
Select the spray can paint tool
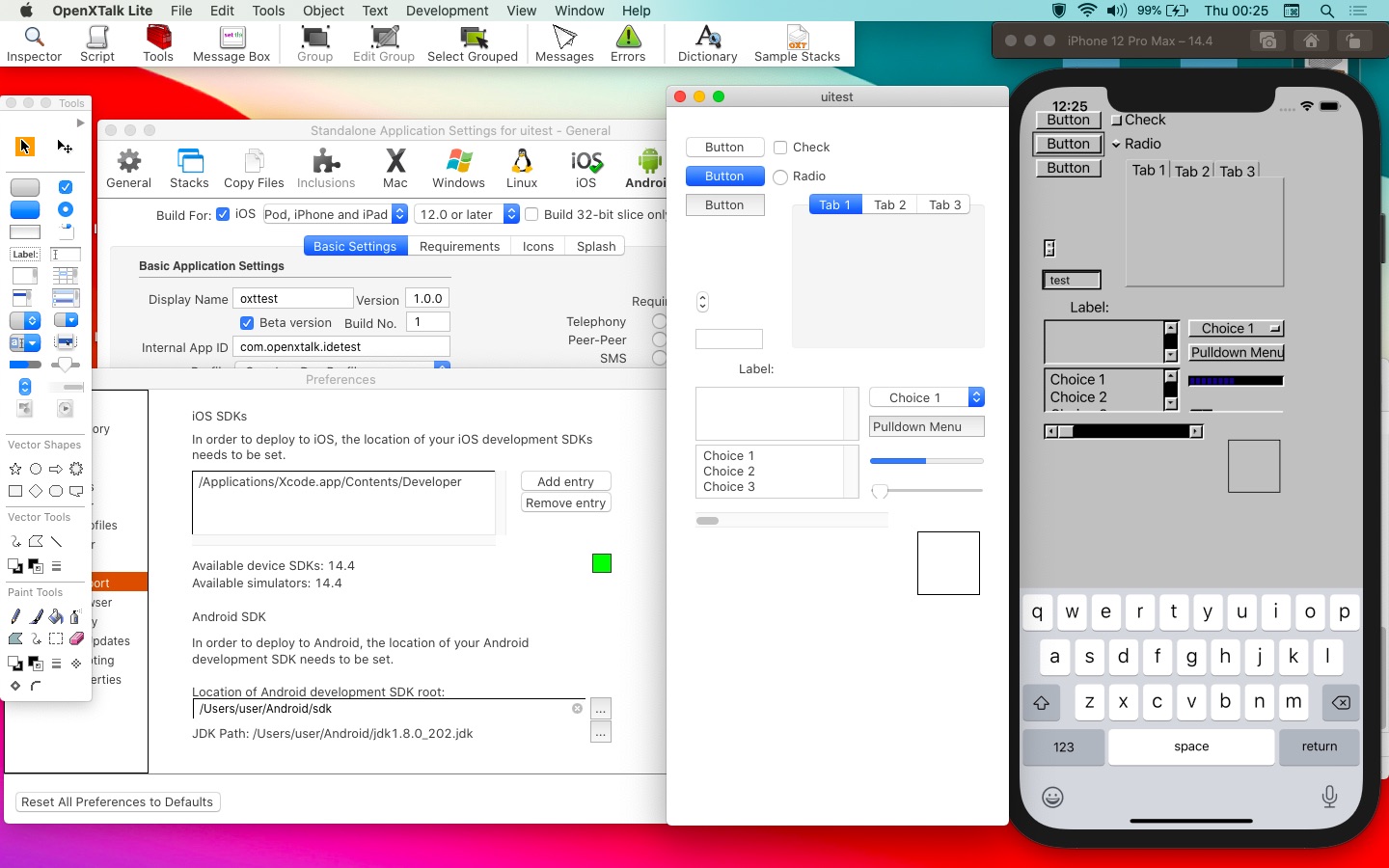click(75, 616)
